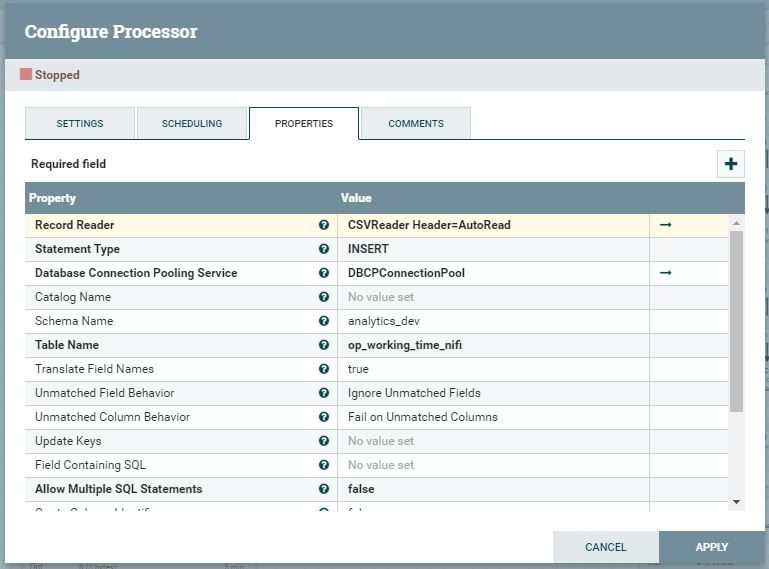Go to DBCPConnectionPool service arrow icon
The image size is (769, 569).
666,273
